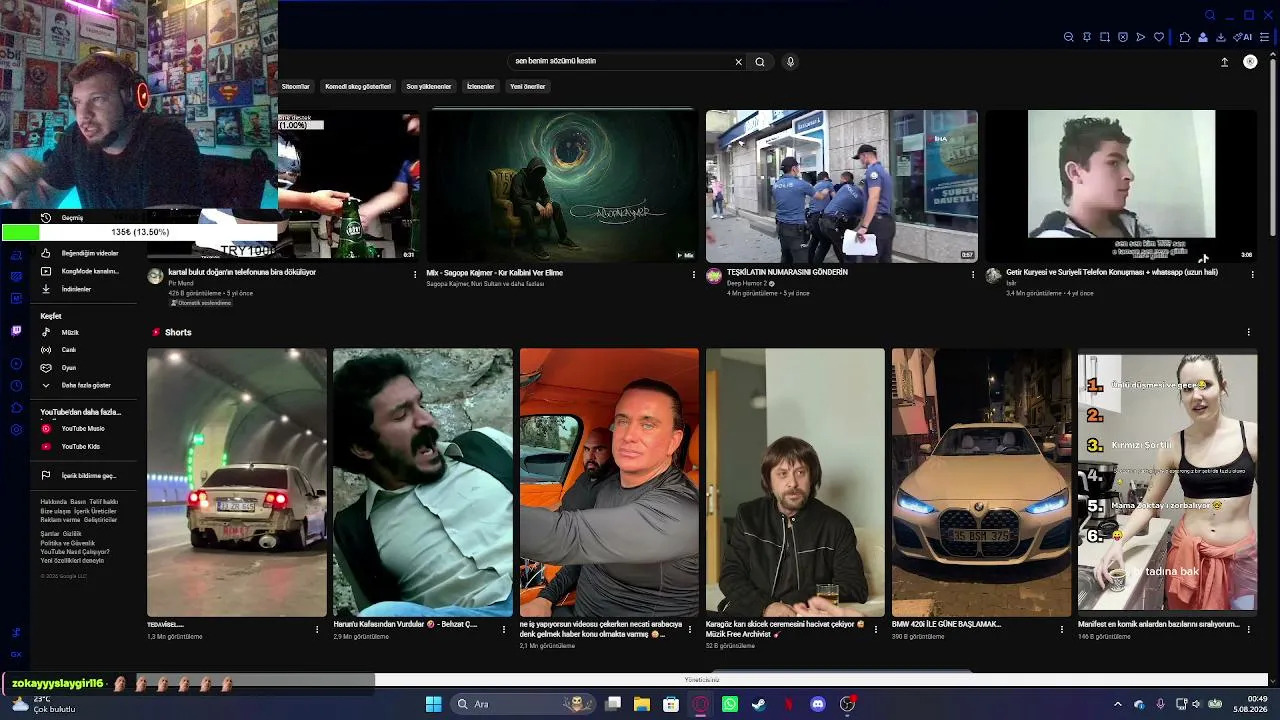
Task: Select the Son yüklenenler filter chip
Action: pyautogui.click(x=429, y=86)
